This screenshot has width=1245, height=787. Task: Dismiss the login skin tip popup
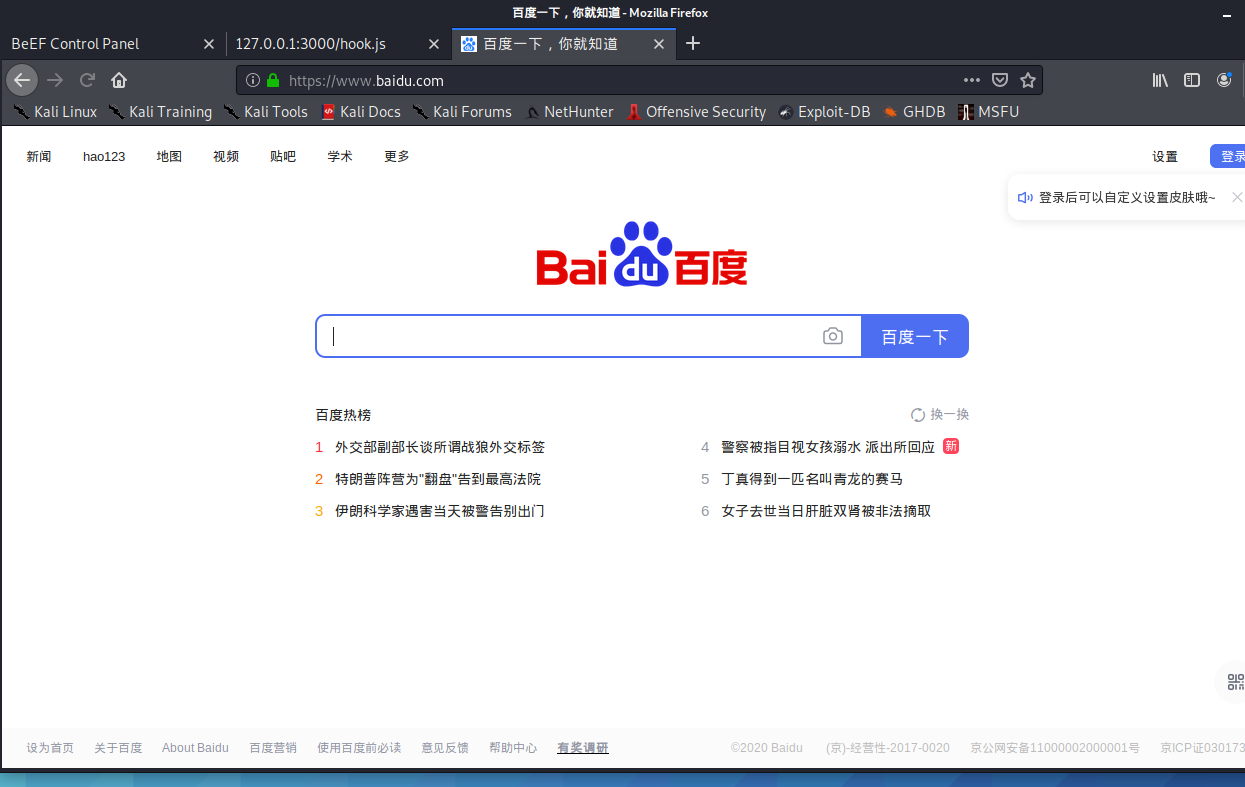[x=1237, y=197]
